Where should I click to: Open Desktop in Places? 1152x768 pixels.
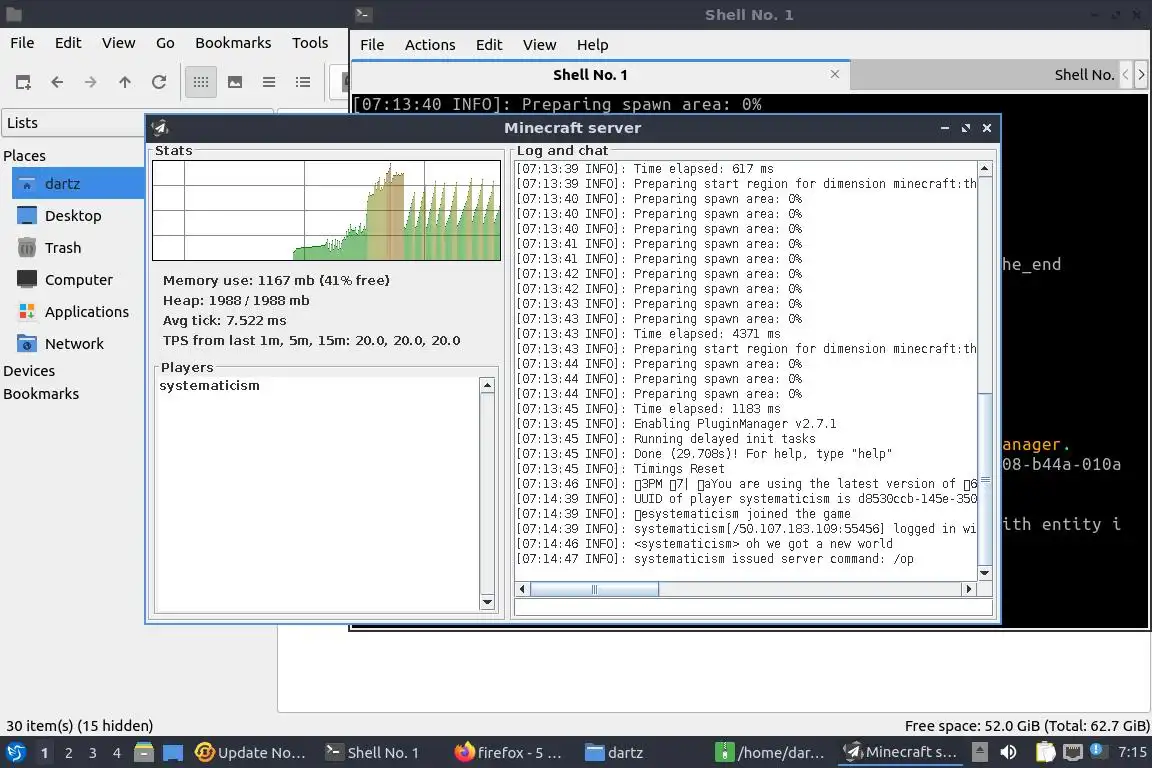73,215
